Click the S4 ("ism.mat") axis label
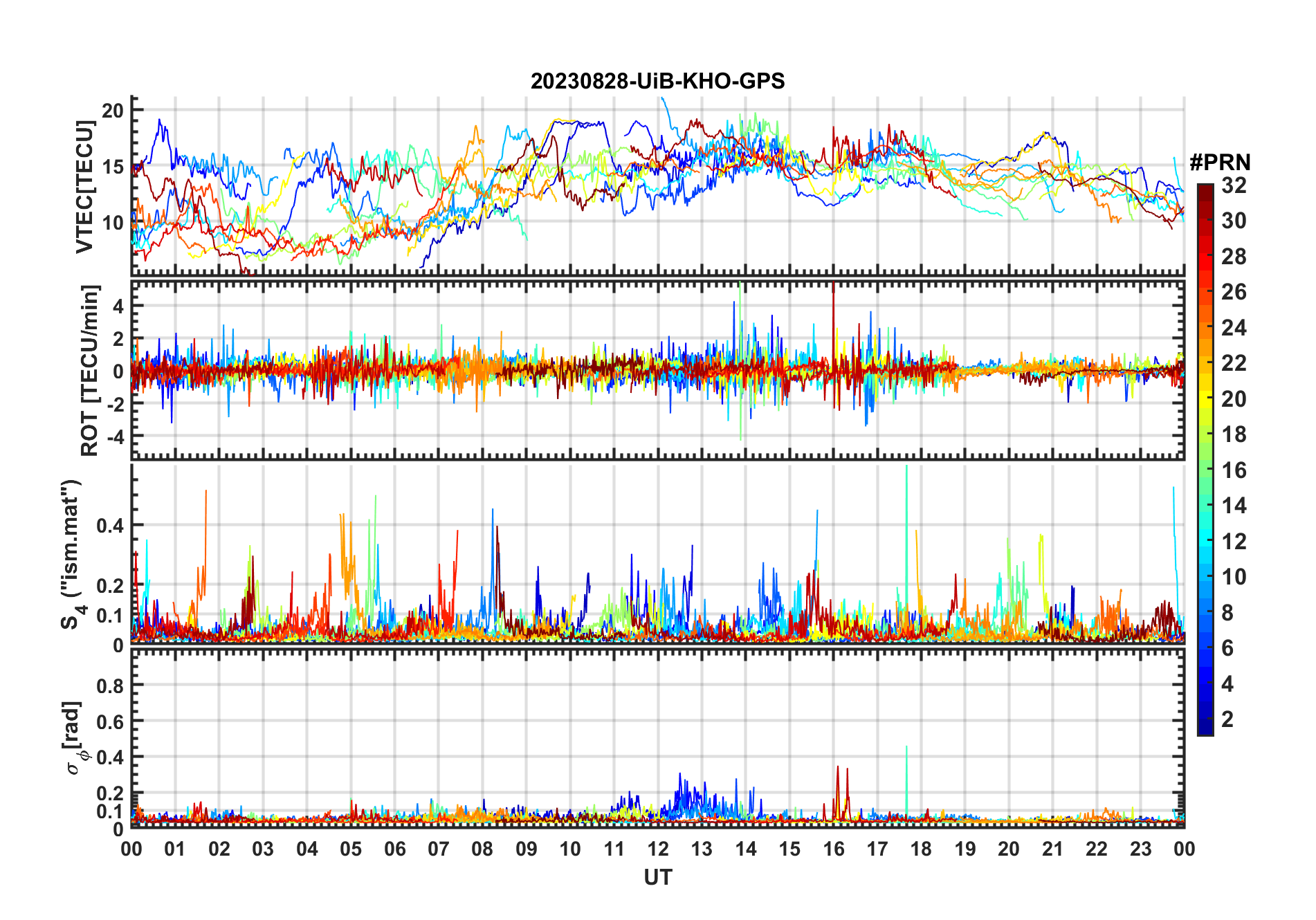Image resolution: width=1316 pixels, height=920 pixels. coord(72,554)
